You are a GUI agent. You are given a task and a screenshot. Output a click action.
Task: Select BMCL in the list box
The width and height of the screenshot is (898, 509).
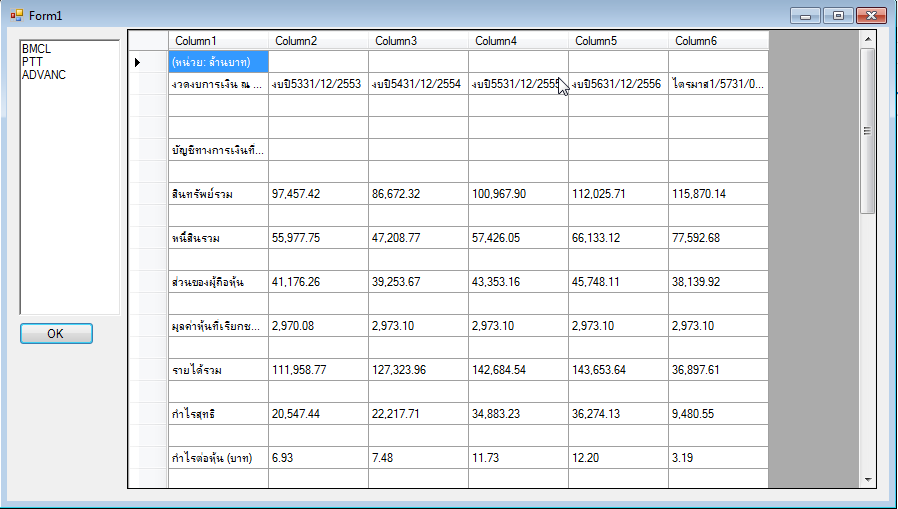(37, 49)
